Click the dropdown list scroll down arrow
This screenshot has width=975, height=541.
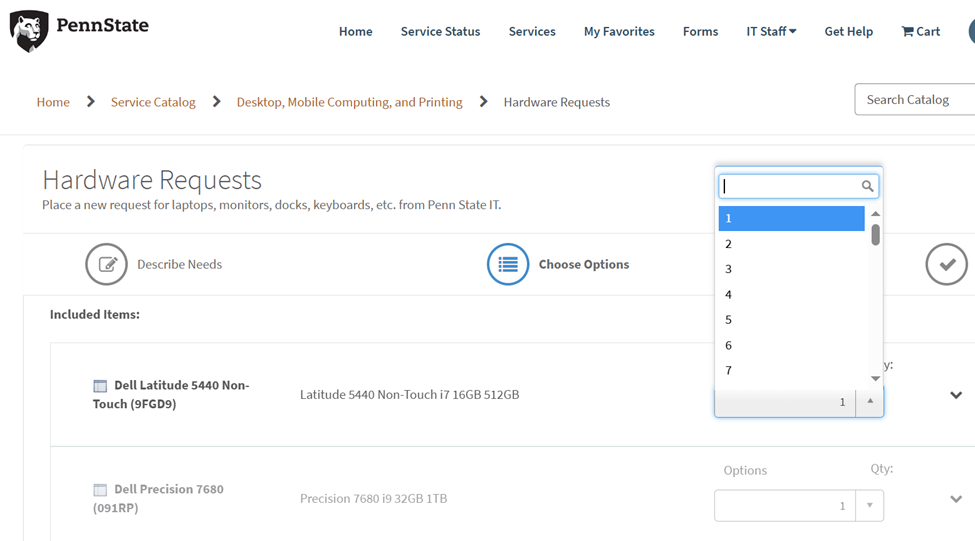pos(876,378)
